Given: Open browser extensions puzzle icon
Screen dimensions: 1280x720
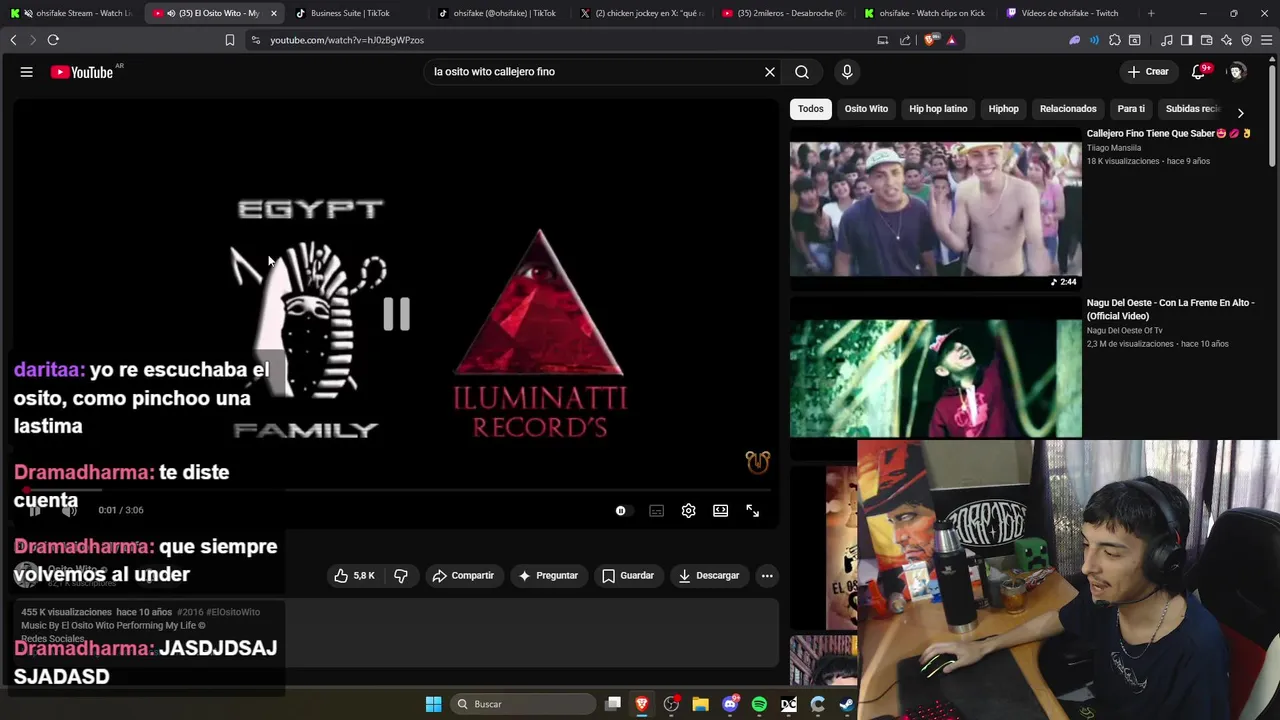Looking at the screenshot, I should [1115, 40].
